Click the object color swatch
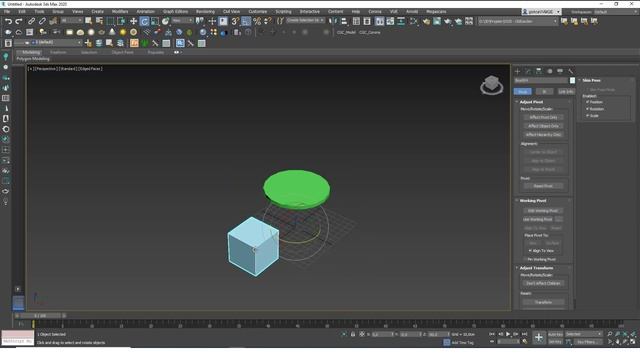 click(x=572, y=80)
